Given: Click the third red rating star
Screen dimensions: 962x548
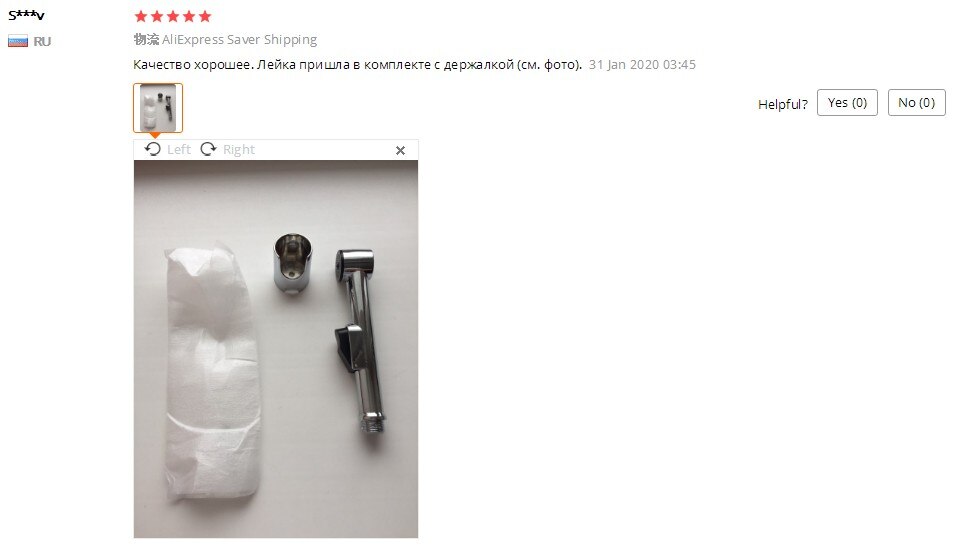Looking at the screenshot, I should click(x=172, y=16).
